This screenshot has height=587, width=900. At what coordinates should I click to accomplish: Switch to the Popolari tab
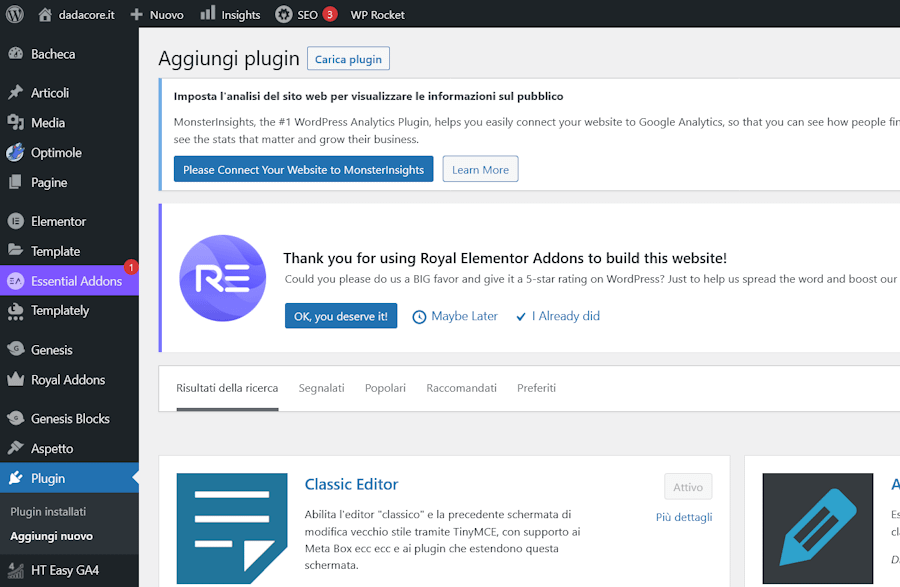click(385, 388)
